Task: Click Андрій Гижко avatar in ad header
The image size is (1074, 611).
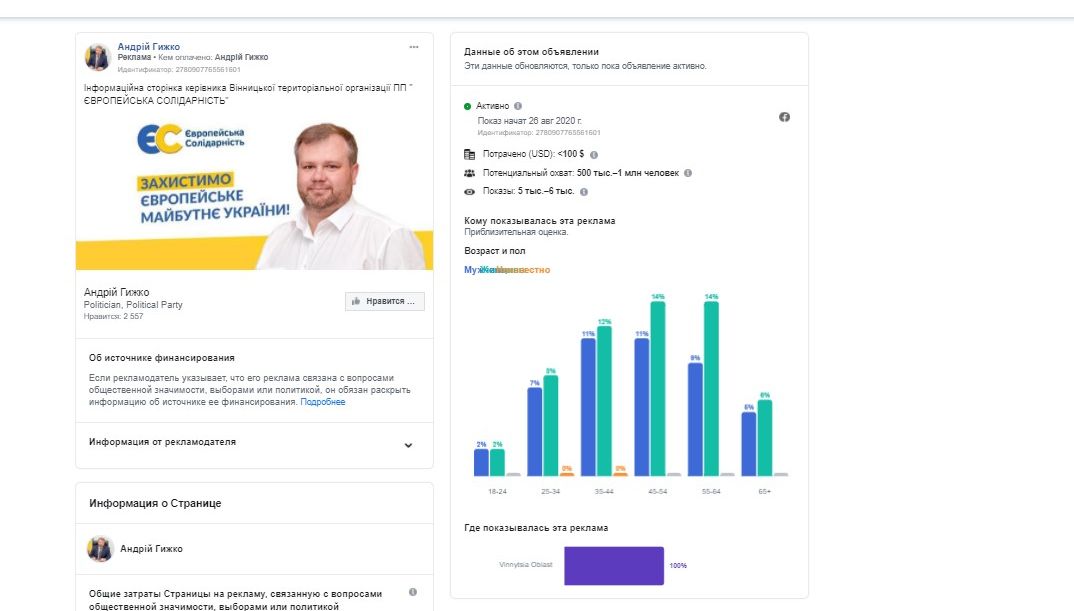Action: coord(98,57)
